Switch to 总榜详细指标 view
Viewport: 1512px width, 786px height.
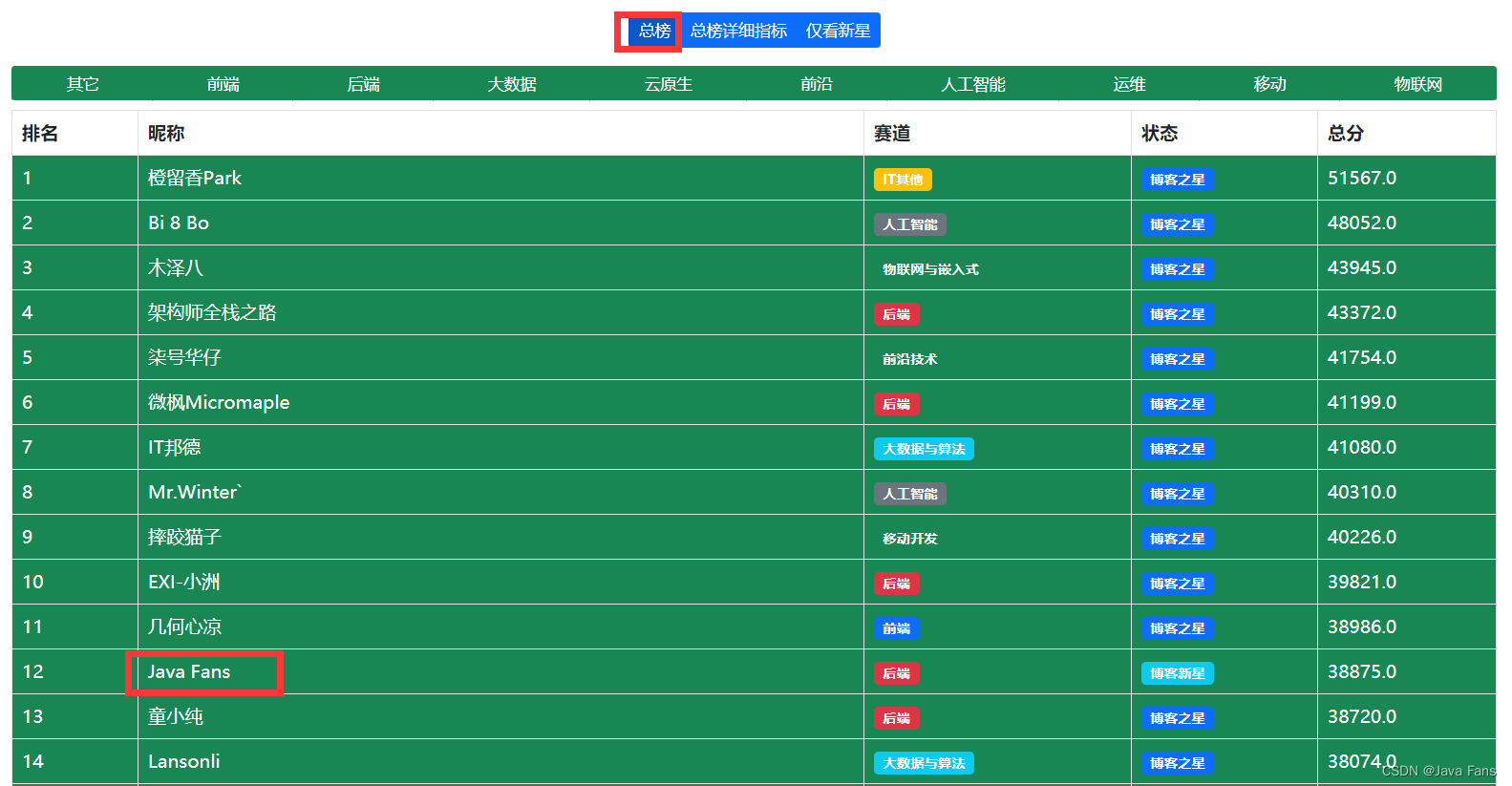point(738,31)
